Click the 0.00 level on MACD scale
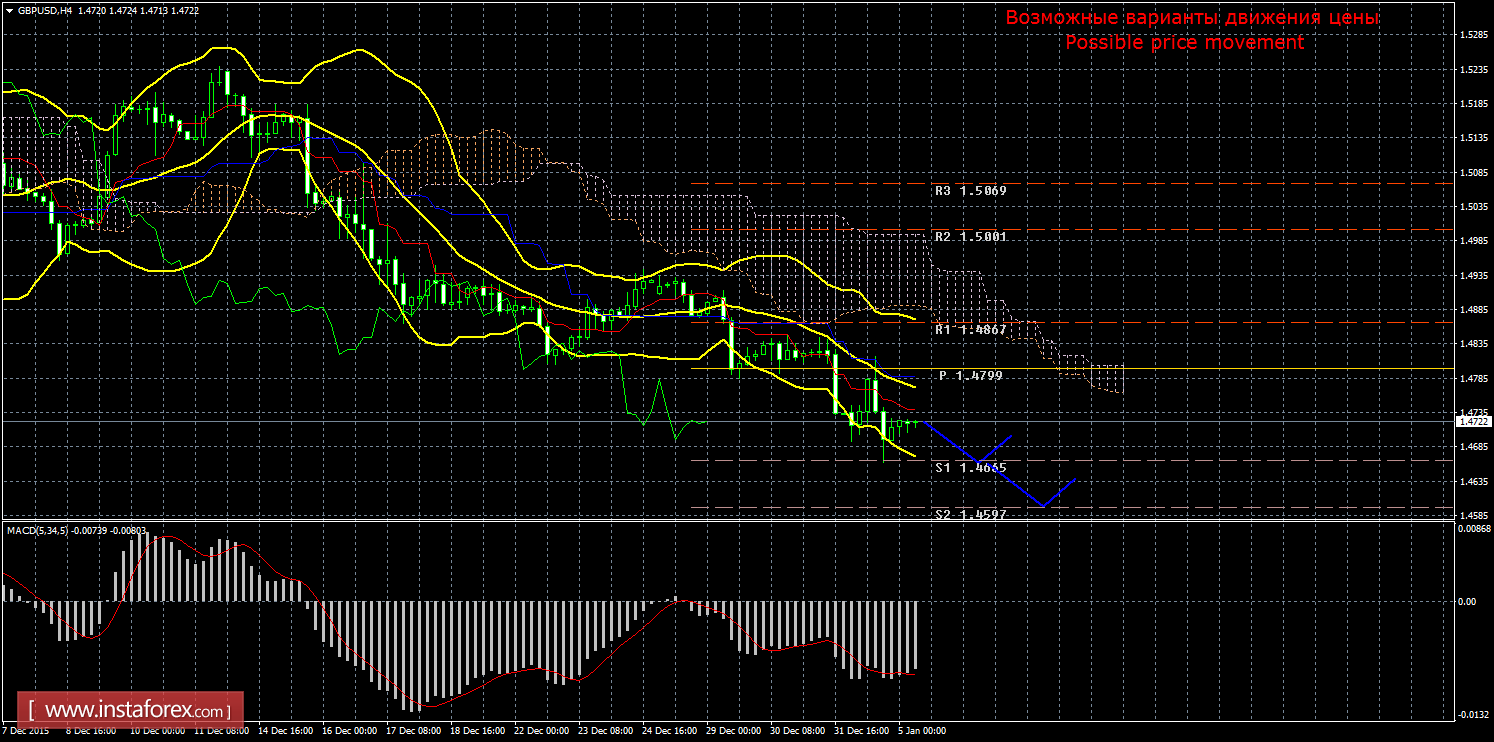The image size is (1494, 742). point(1466,602)
